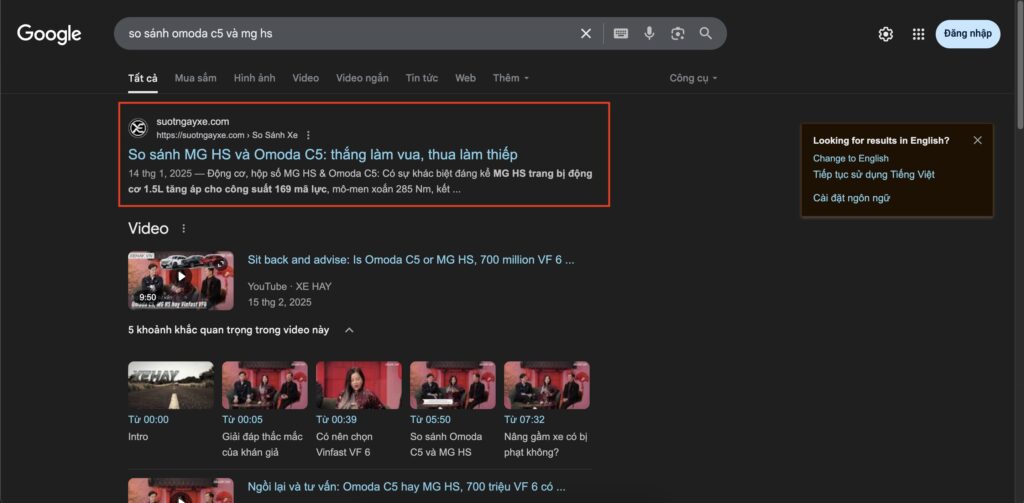
Task: Search by image with camera lens icon
Action: 677,33
